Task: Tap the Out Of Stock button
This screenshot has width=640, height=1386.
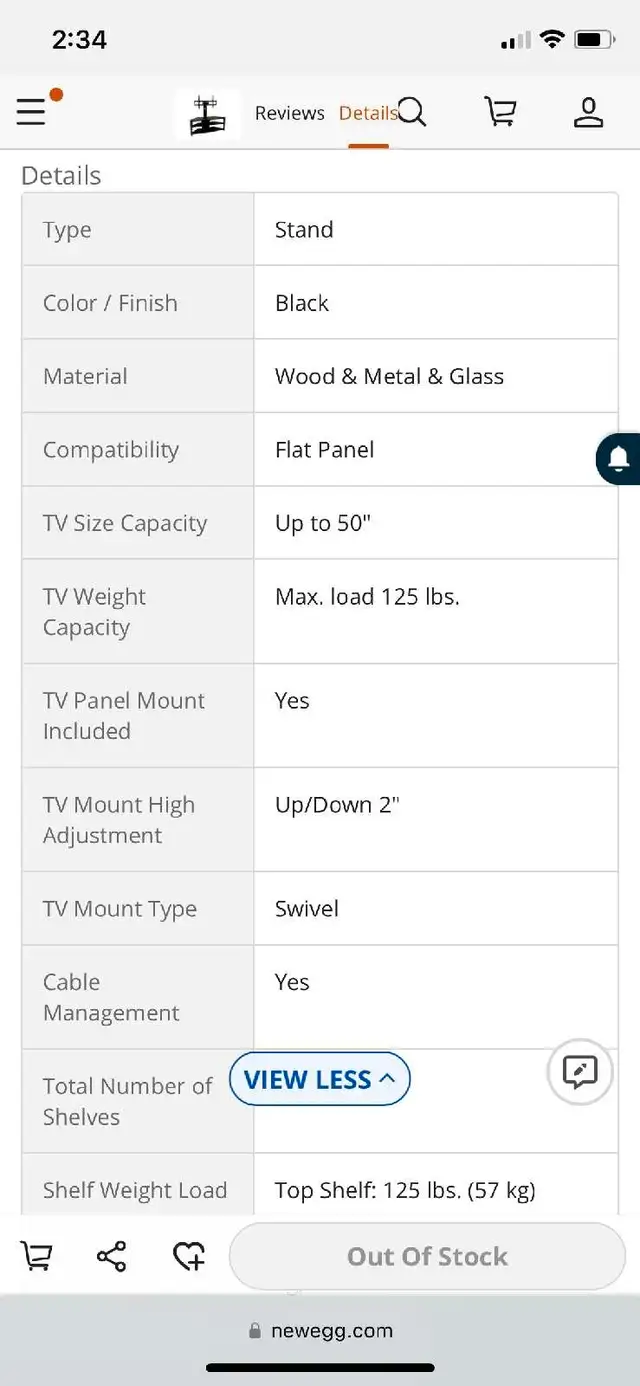Action: (x=427, y=1256)
